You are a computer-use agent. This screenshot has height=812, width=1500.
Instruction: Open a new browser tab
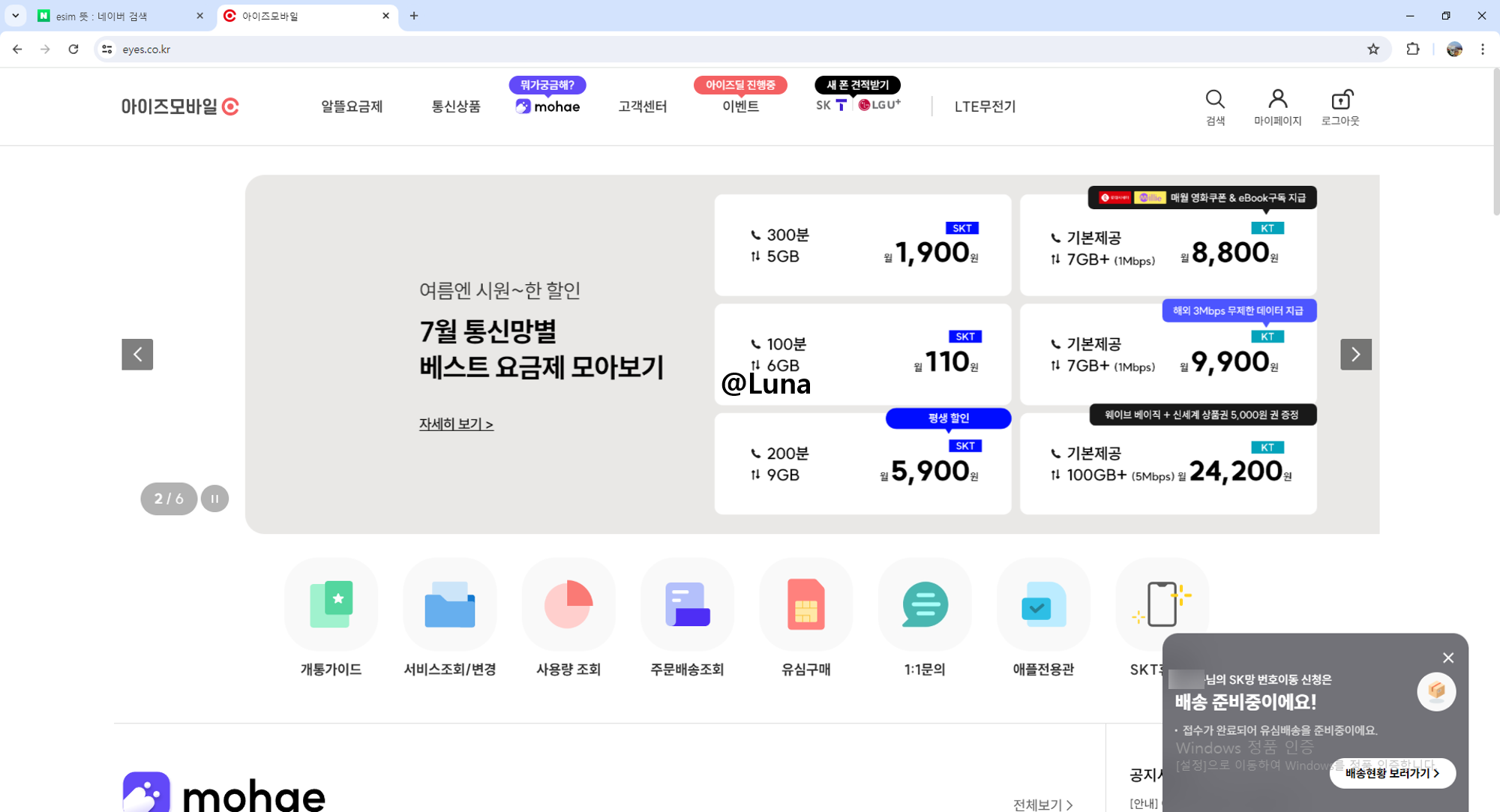coord(414,16)
